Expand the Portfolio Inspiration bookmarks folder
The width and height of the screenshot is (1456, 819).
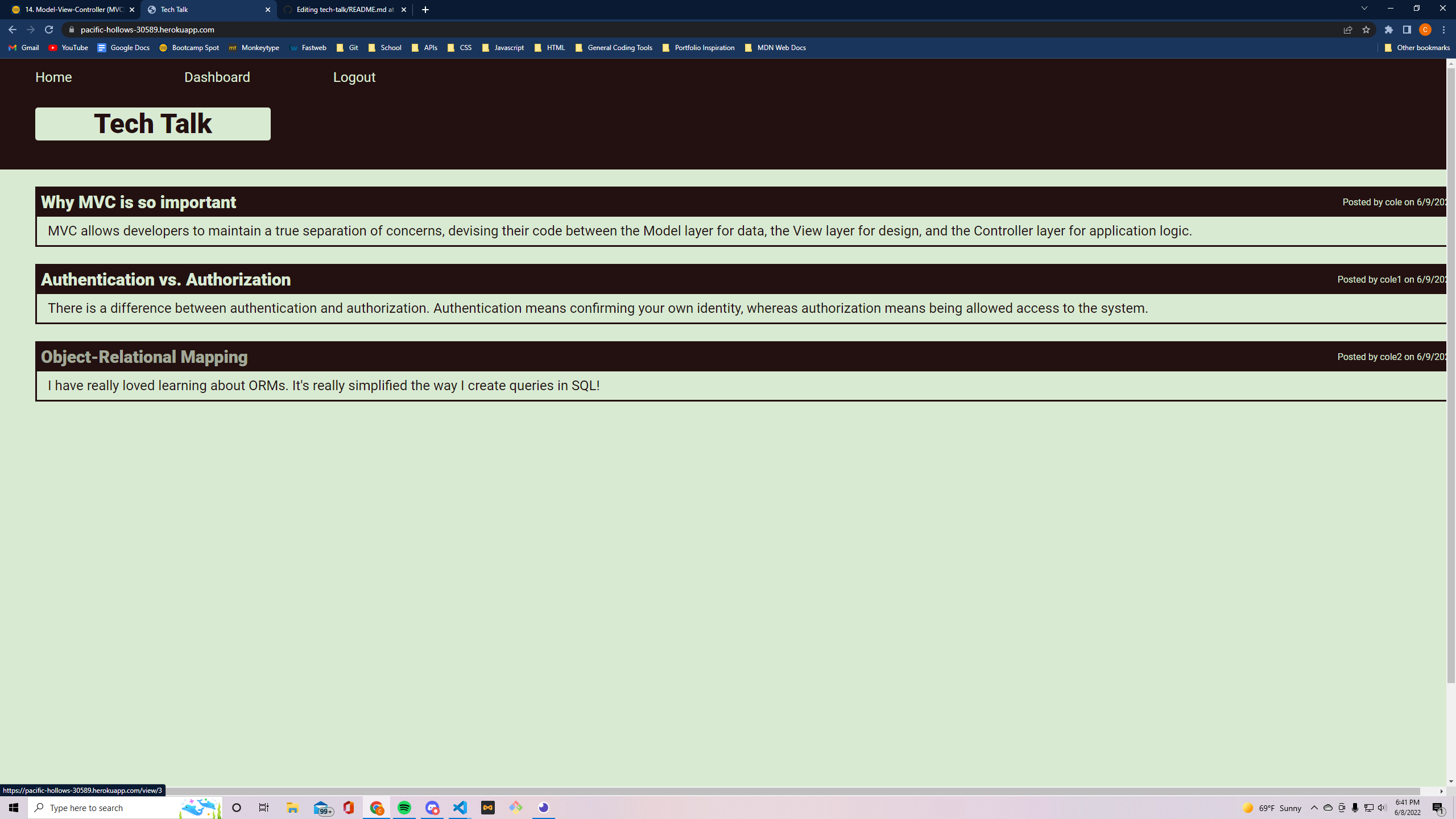[699, 48]
